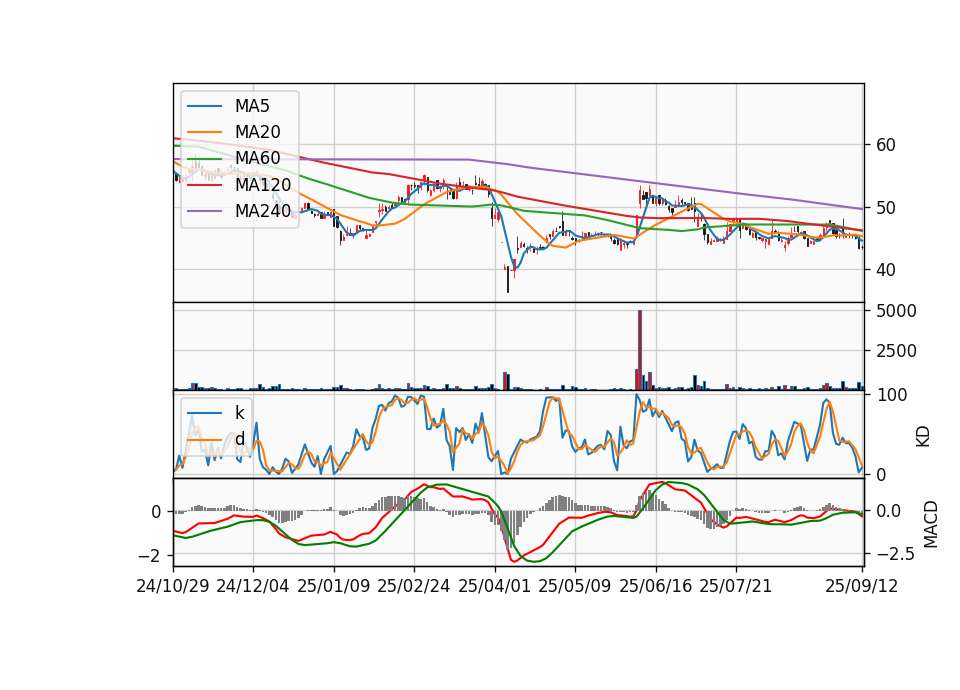This screenshot has width=960, height=690.
Task: Click the 100 label on KD axis
Action: tap(891, 395)
